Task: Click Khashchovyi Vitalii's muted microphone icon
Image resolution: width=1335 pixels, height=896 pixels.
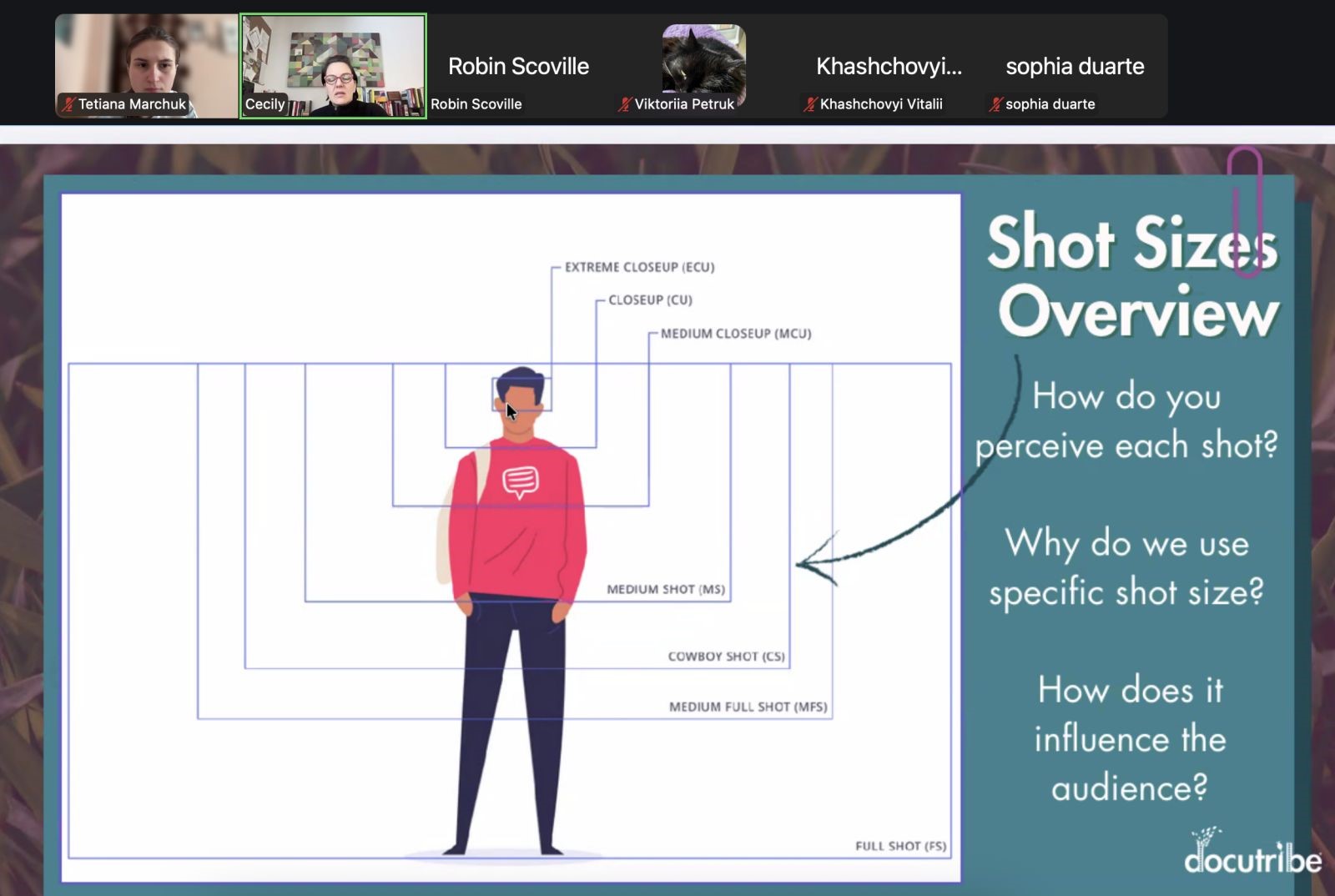Action: pyautogui.click(x=810, y=104)
